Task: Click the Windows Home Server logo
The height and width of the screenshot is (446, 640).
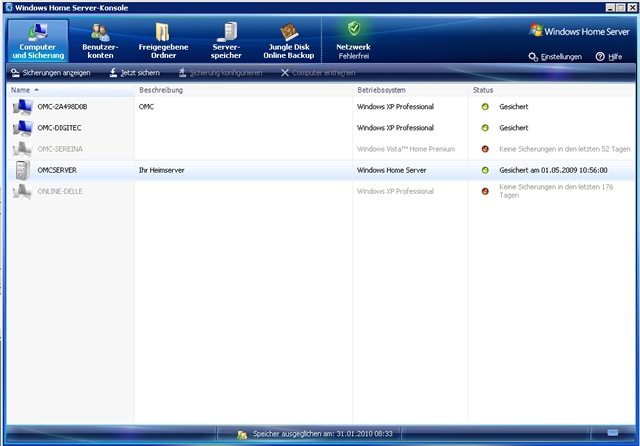Action: click(x=579, y=31)
